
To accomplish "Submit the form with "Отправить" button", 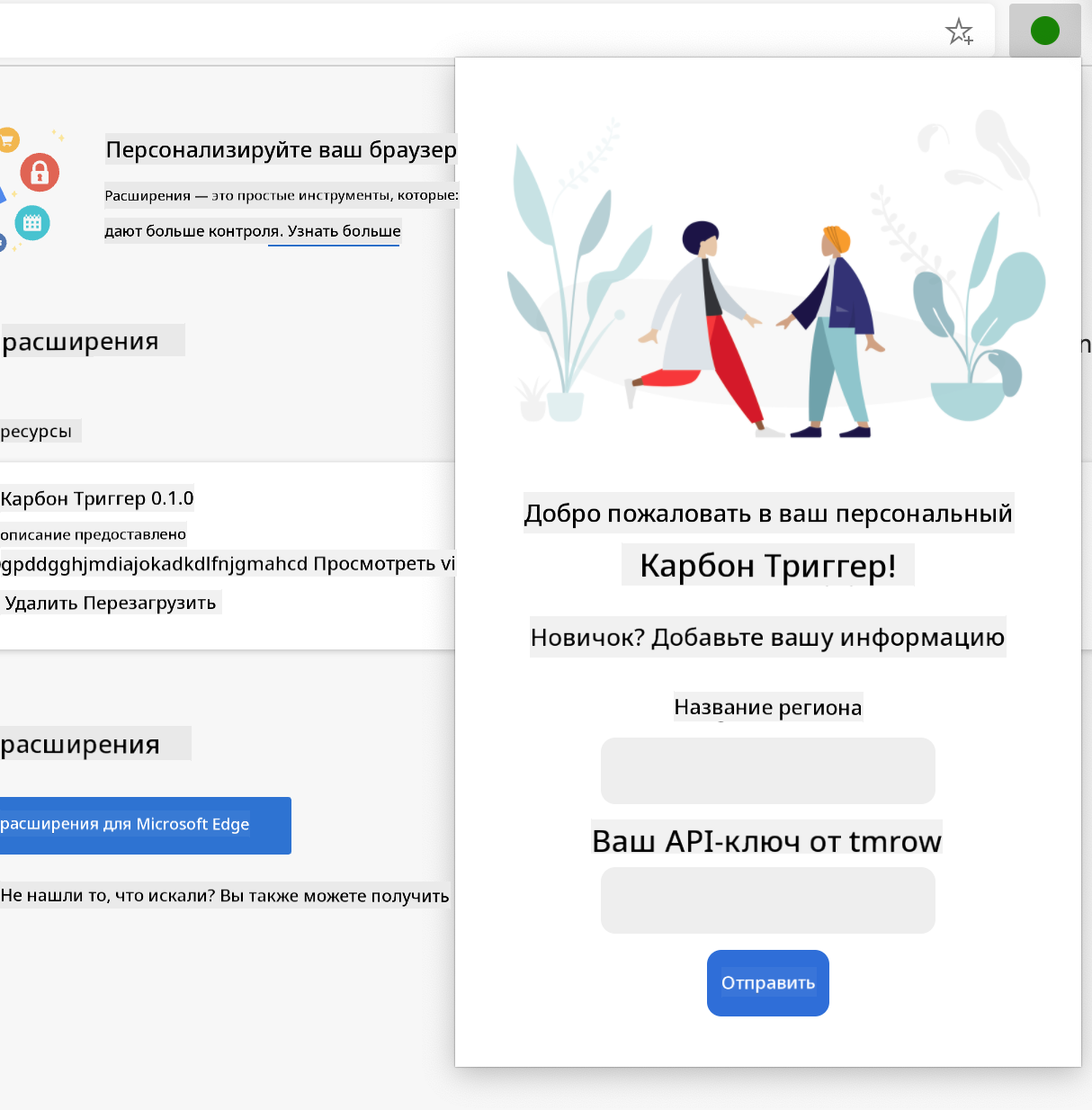I will tap(767, 983).
